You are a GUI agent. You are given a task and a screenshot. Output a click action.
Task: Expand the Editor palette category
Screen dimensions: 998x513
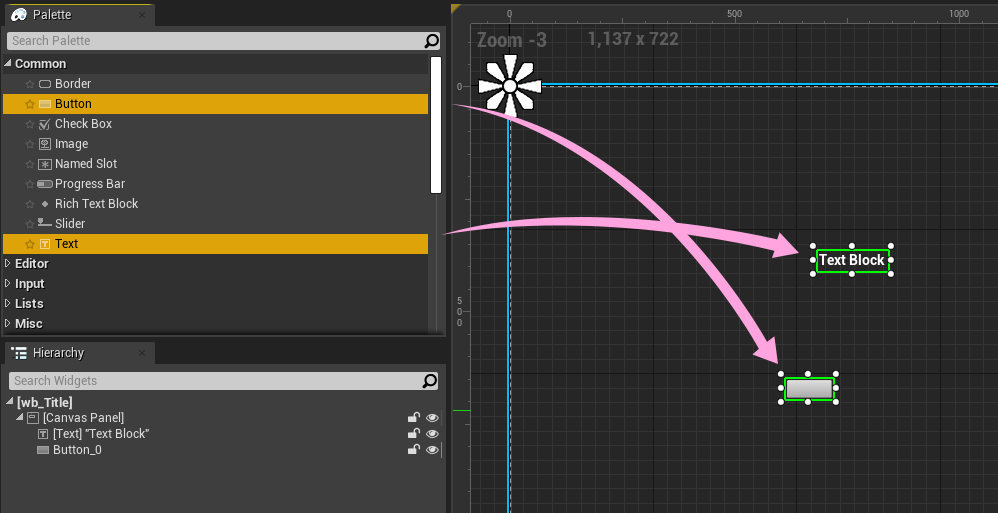pyautogui.click(x=8, y=264)
